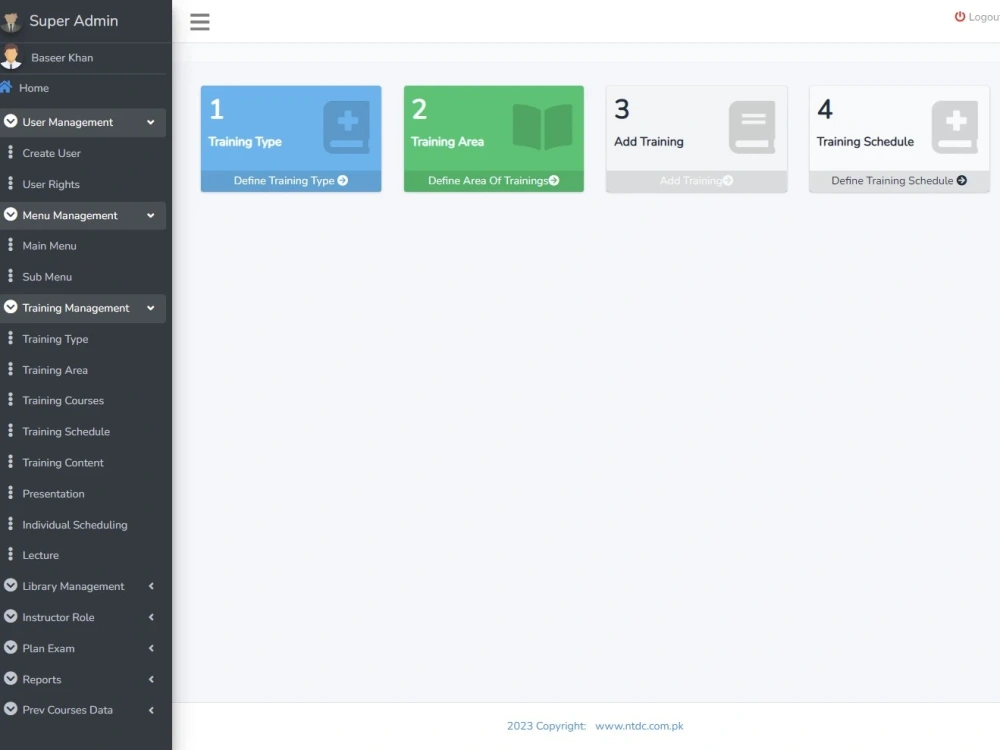Click Training Schedule card title

(865, 142)
